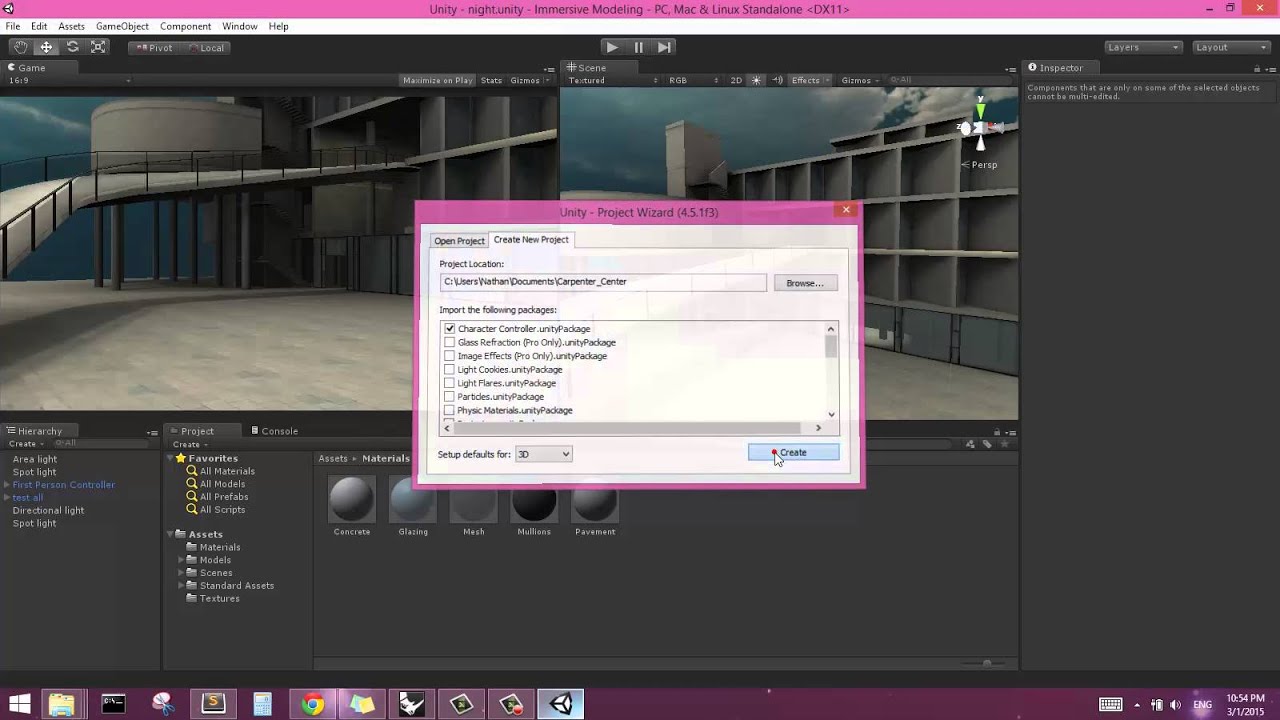1280x720 pixels.
Task: Toggle scene lighting sun icon
Action: point(756,80)
